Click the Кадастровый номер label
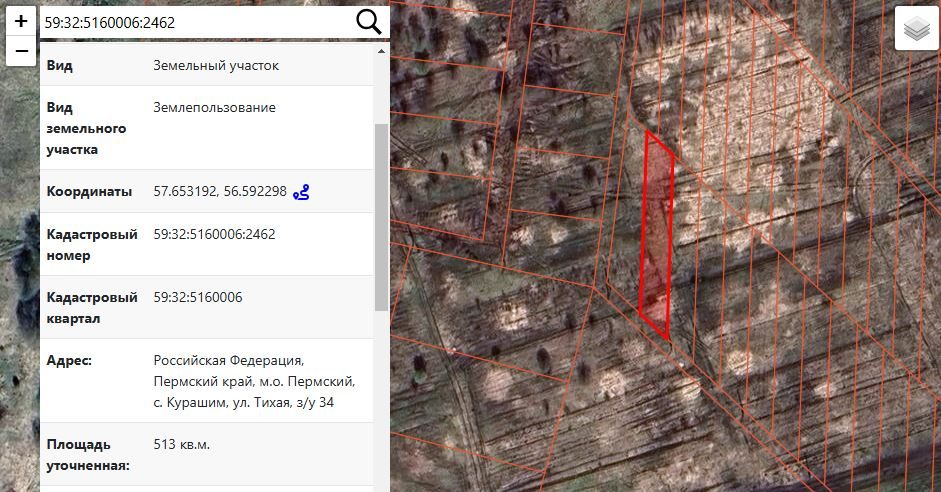The image size is (941, 492). (92, 245)
